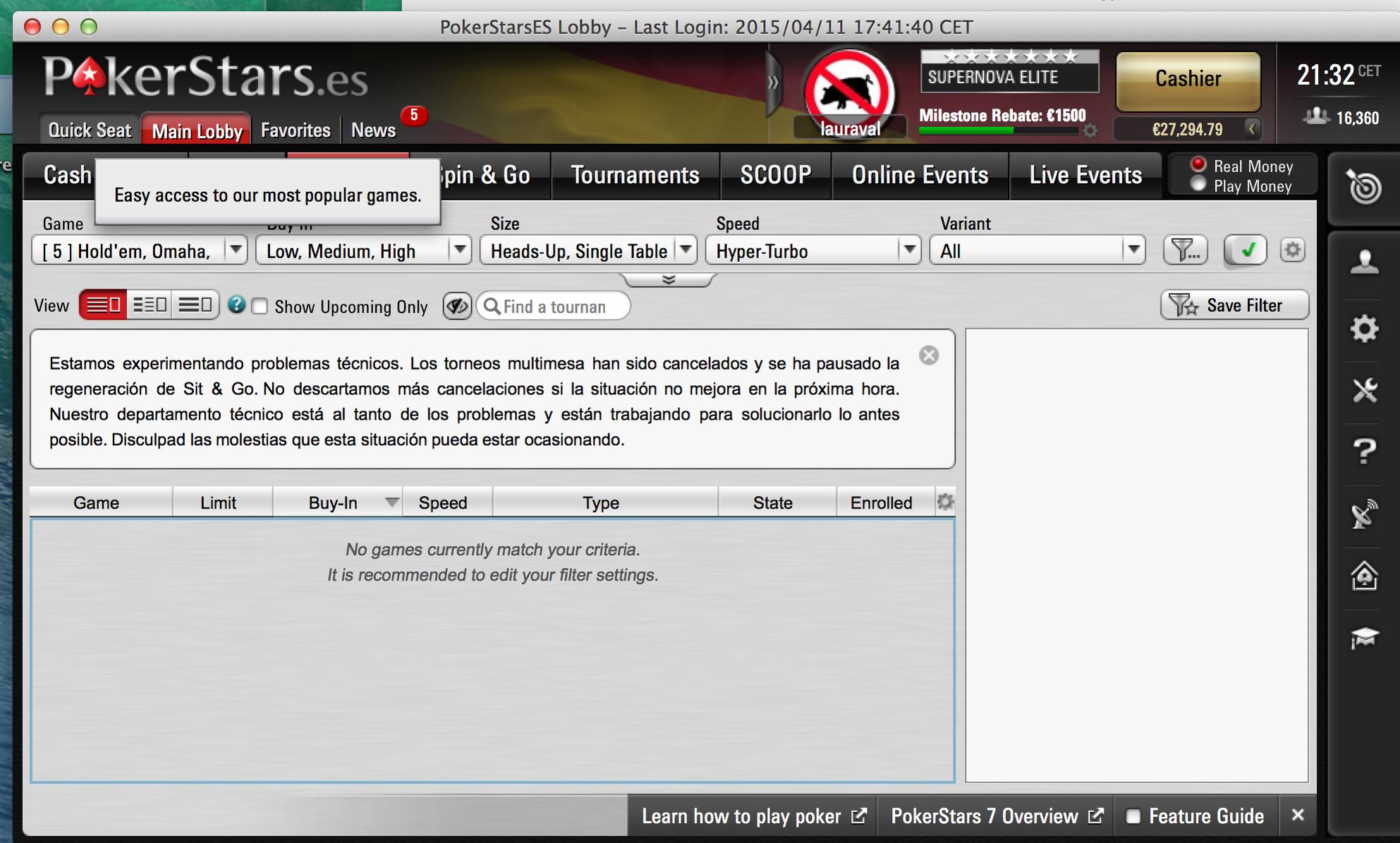Image resolution: width=1400 pixels, height=843 pixels.
Task: Open the Milestone Rebate settings gear
Action: coord(1090,131)
